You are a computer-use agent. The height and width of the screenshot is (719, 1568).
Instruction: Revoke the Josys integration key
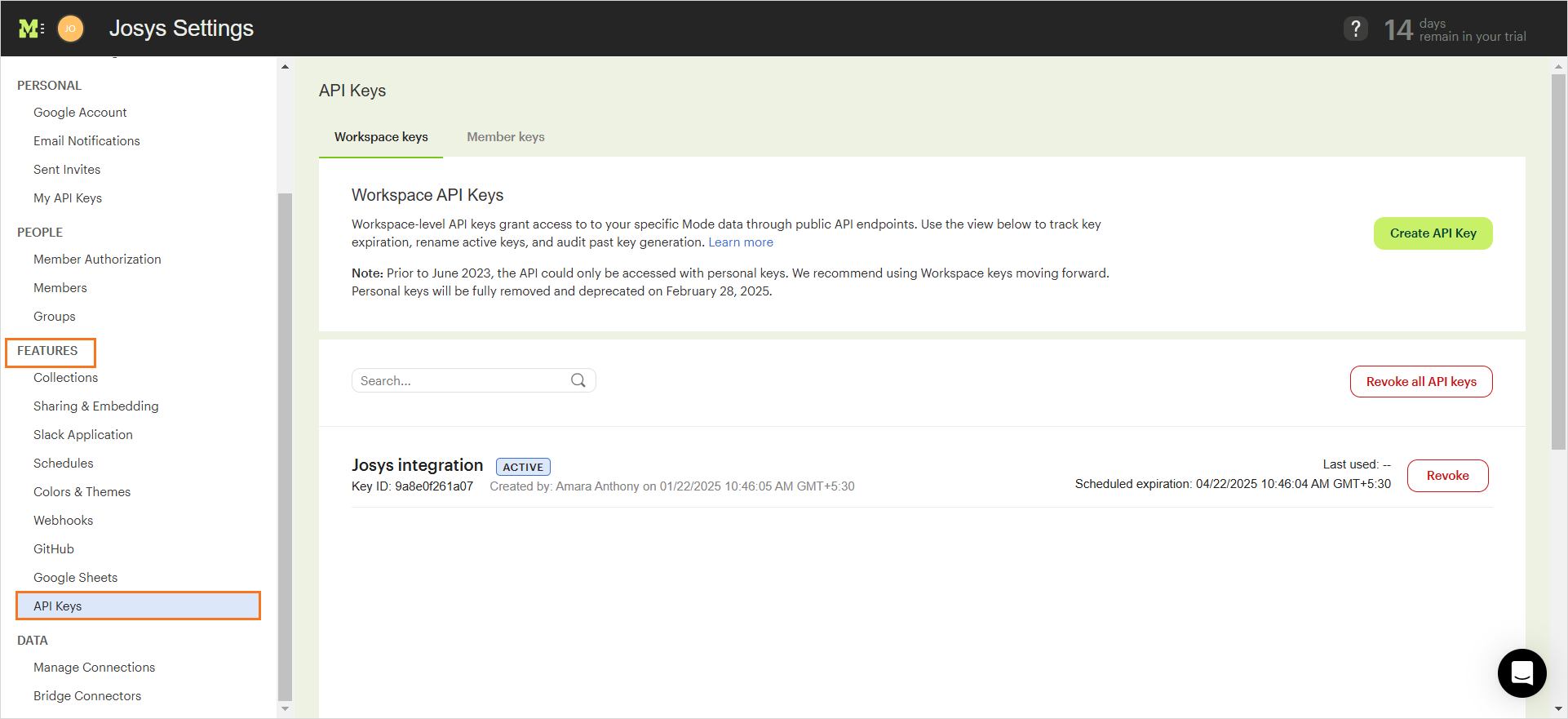[1447, 476]
